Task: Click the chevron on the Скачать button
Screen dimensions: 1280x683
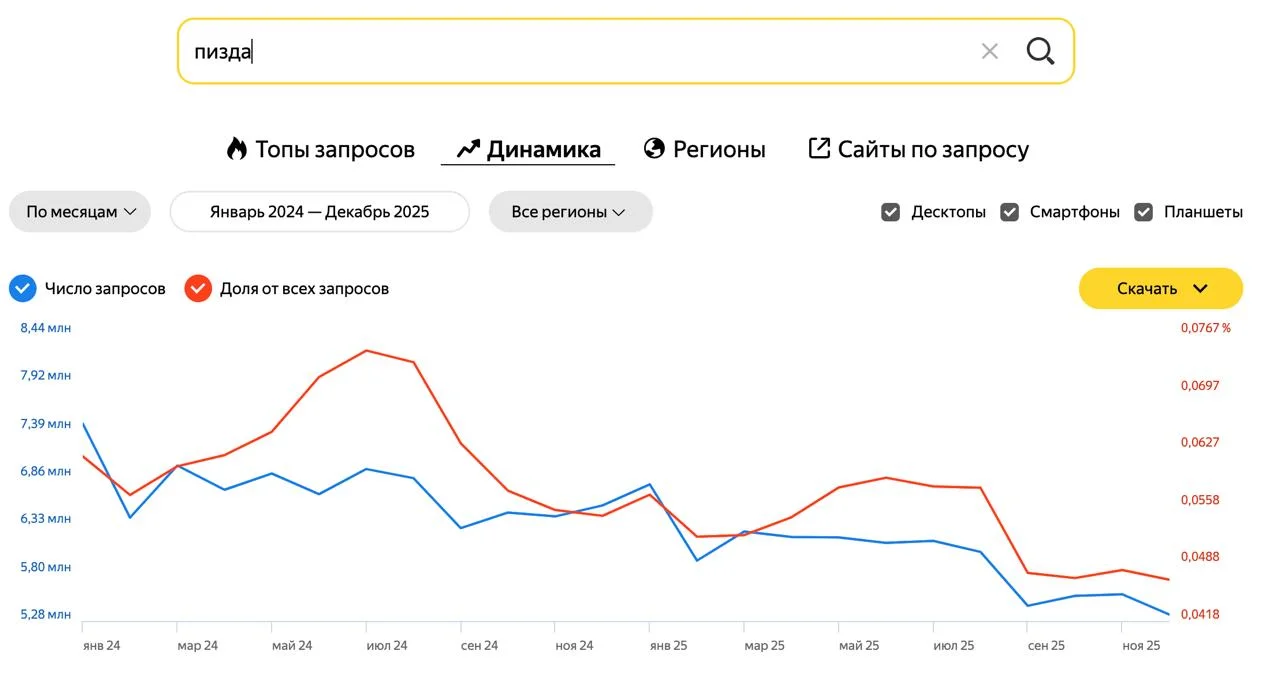Action: tap(1201, 288)
